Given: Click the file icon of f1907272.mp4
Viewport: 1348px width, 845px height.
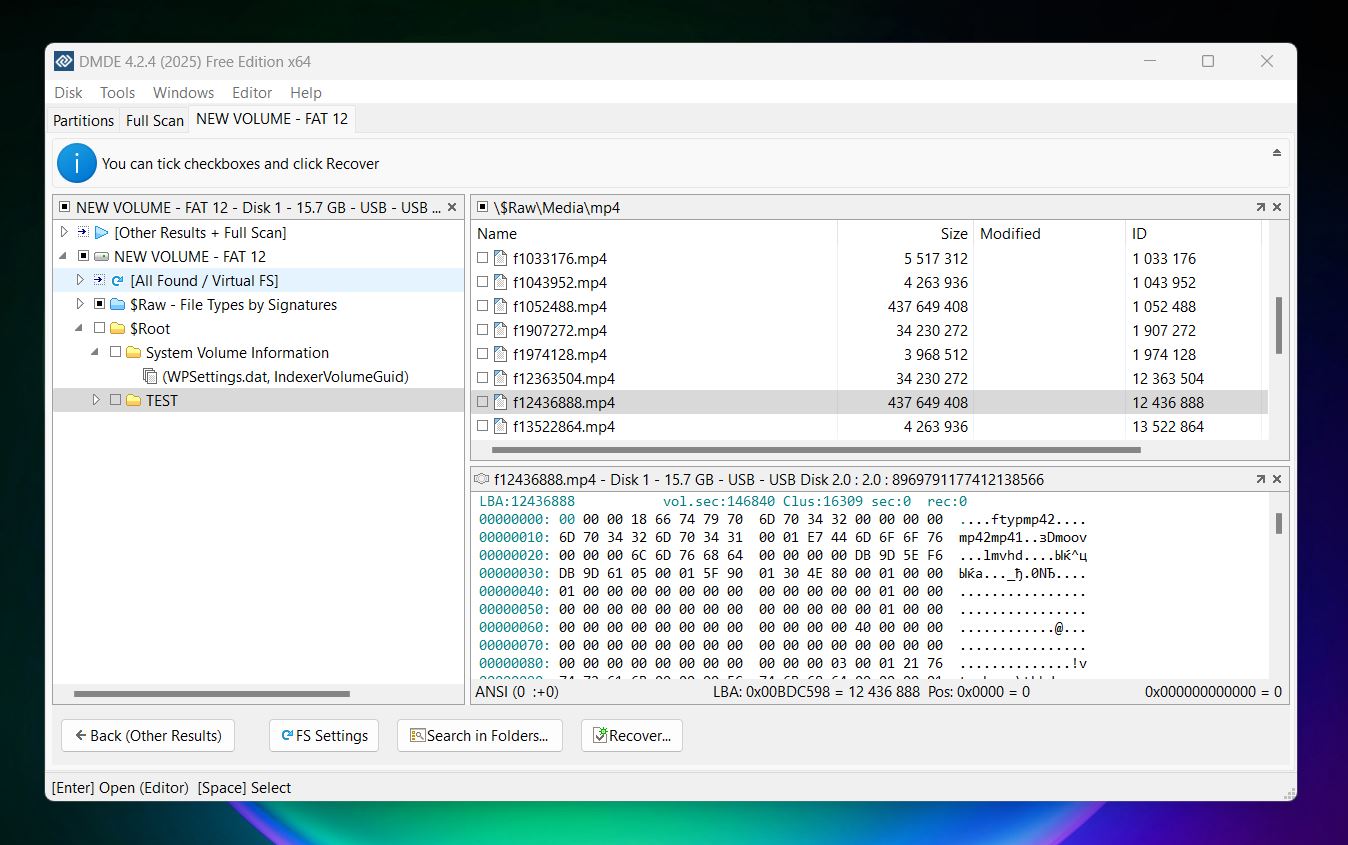Looking at the screenshot, I should click(501, 330).
